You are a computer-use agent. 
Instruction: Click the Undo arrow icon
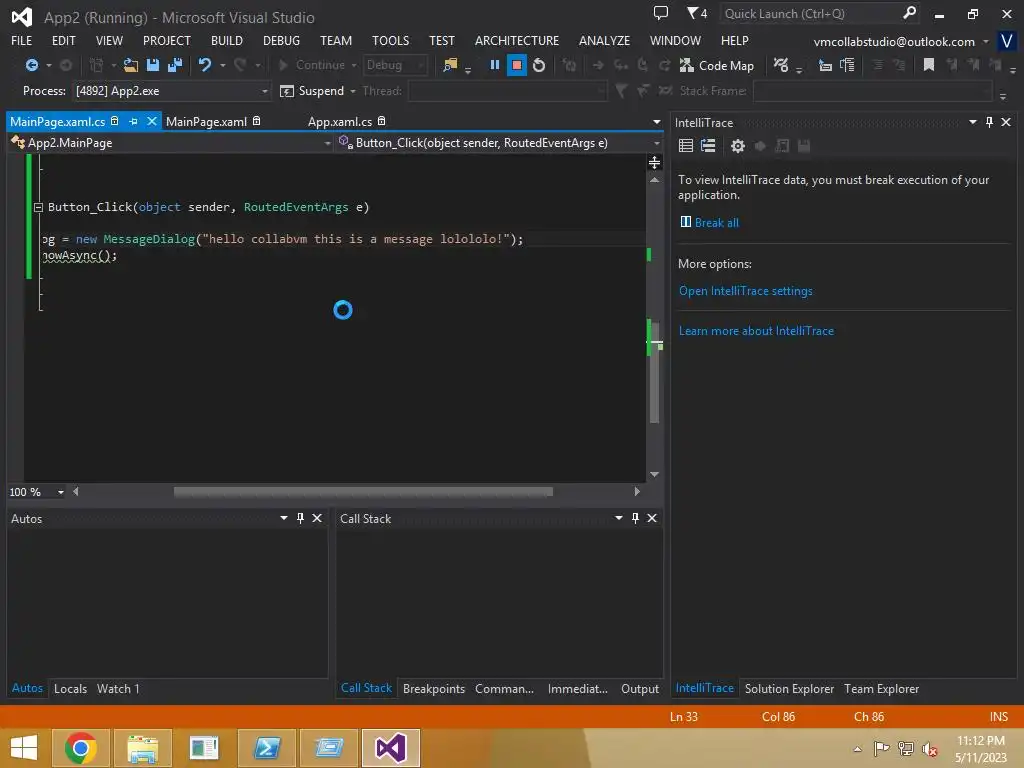(205, 65)
